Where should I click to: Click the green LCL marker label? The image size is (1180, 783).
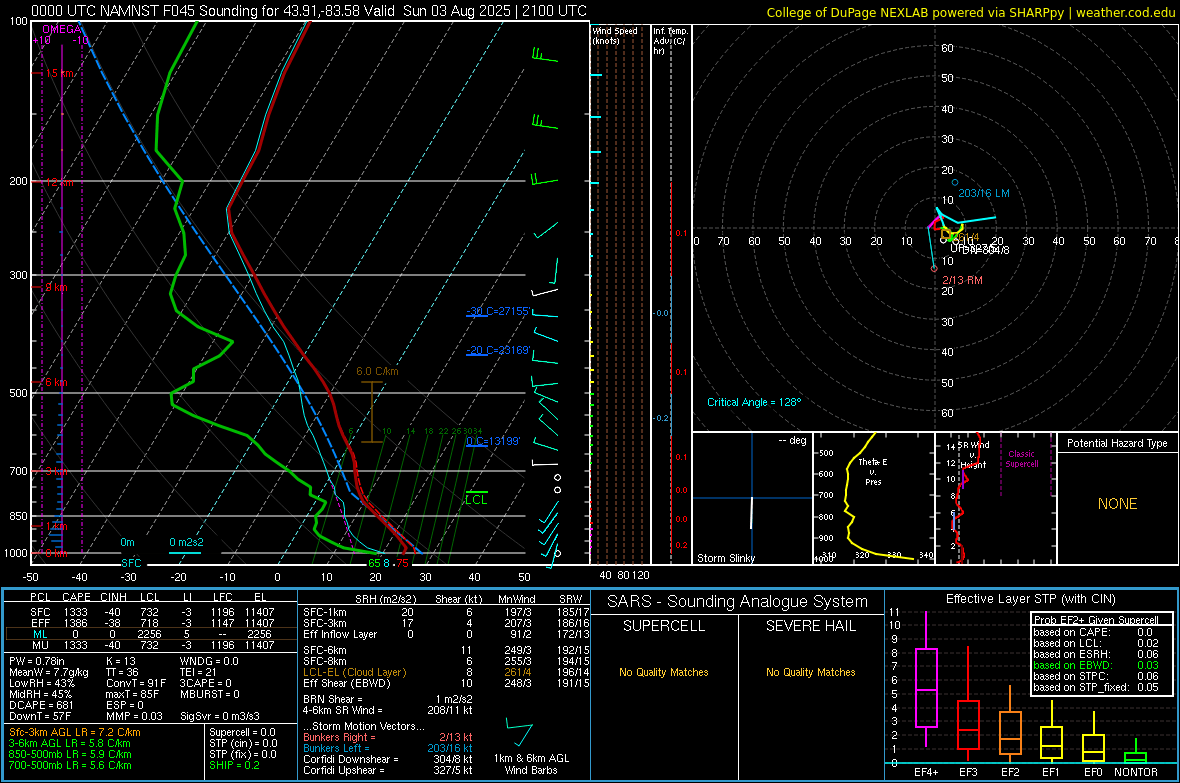click(476, 499)
